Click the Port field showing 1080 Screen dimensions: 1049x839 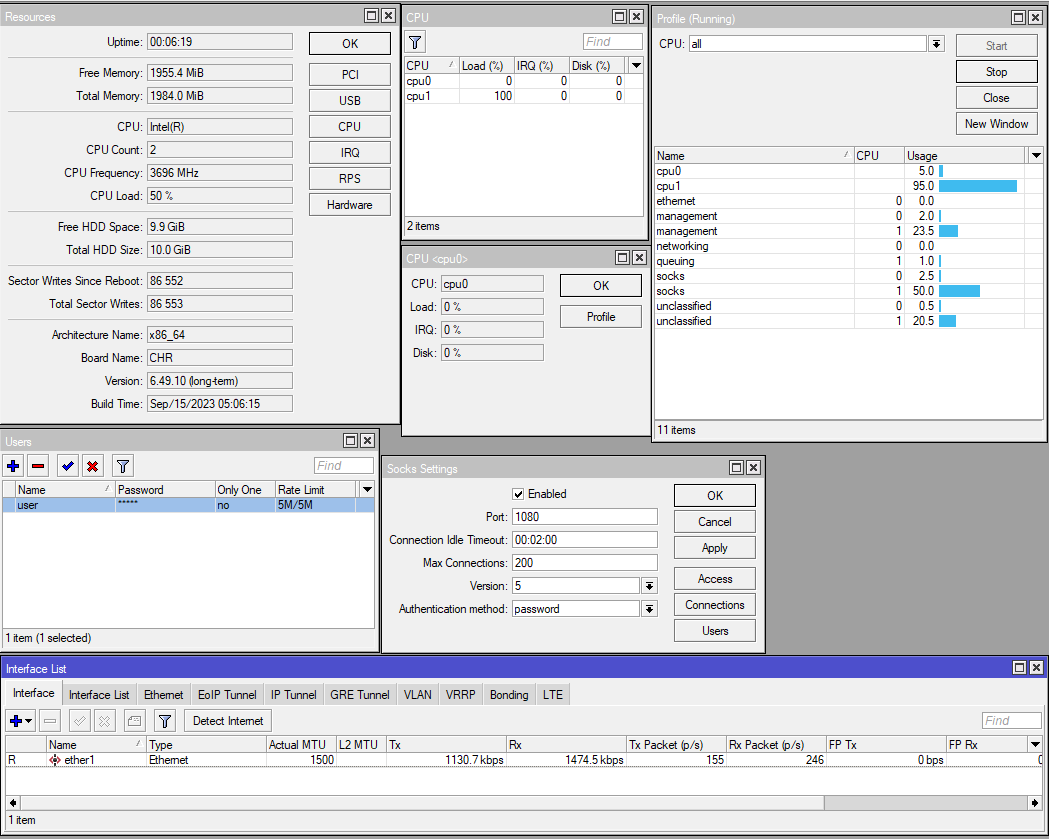[585, 517]
